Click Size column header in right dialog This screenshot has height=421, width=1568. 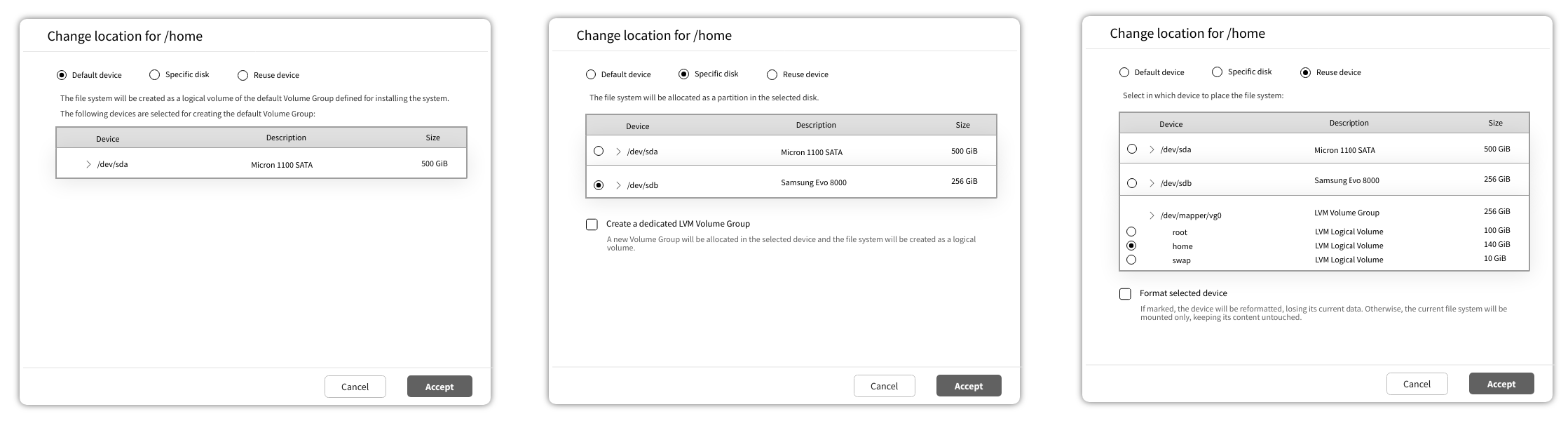coord(1496,123)
